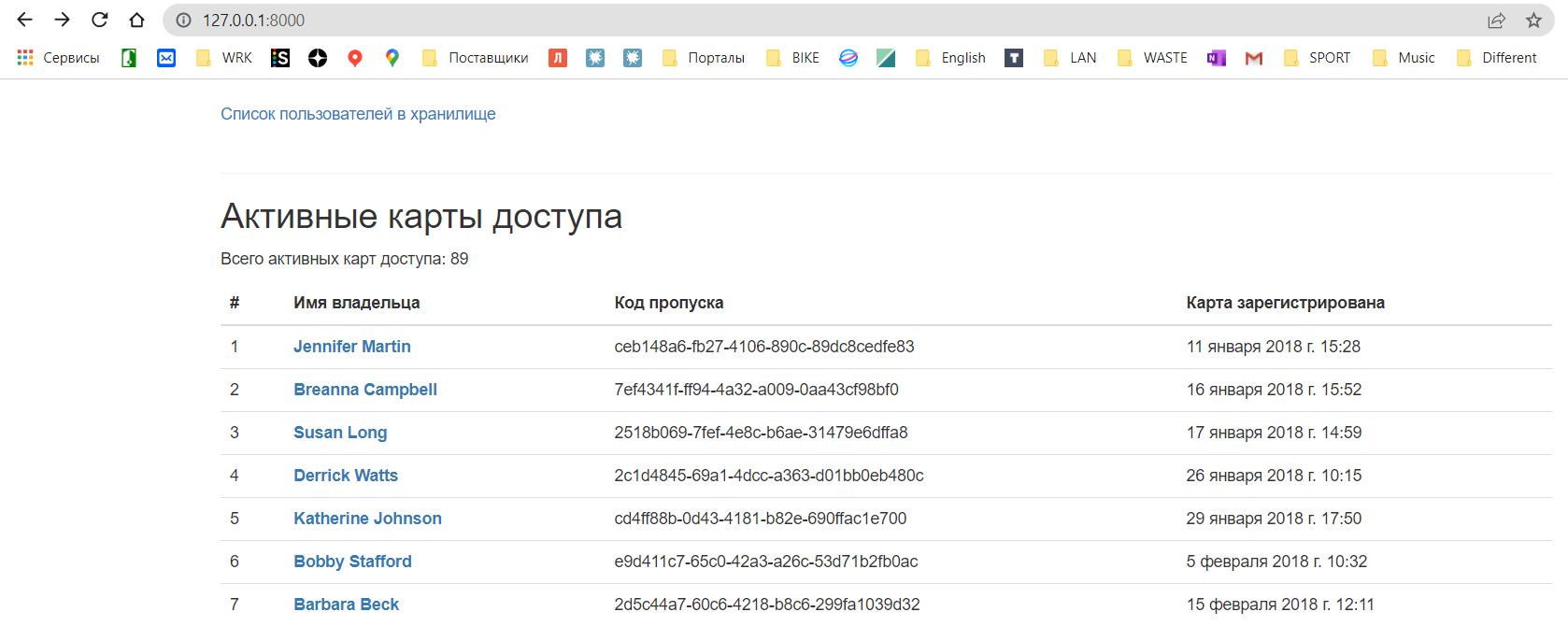Expand the Поставщики bookmarks folder

click(x=475, y=58)
